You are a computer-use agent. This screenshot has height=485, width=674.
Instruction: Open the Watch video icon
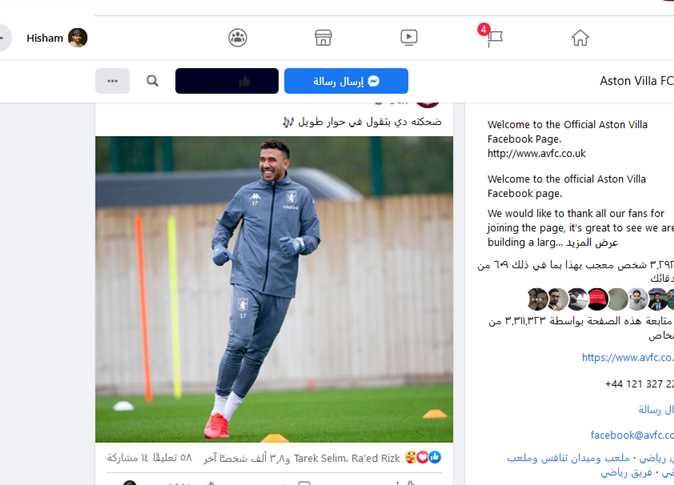[409, 37]
